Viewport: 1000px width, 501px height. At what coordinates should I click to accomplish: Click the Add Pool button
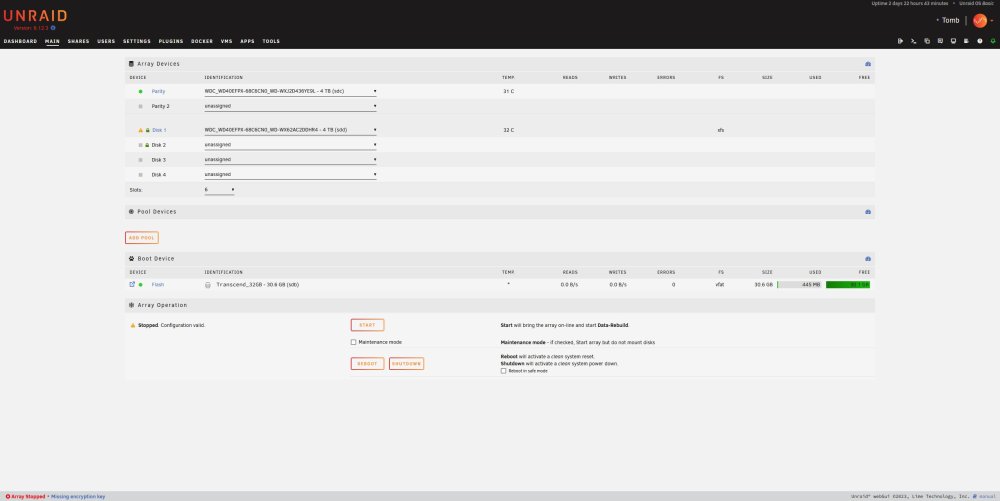click(142, 238)
